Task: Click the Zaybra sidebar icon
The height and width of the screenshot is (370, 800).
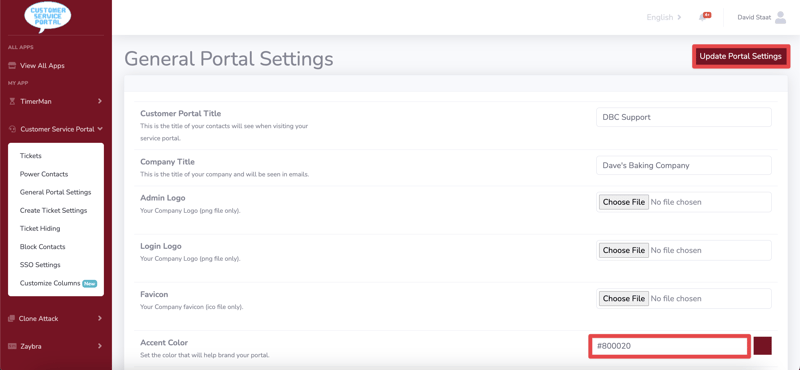Action: 13,346
